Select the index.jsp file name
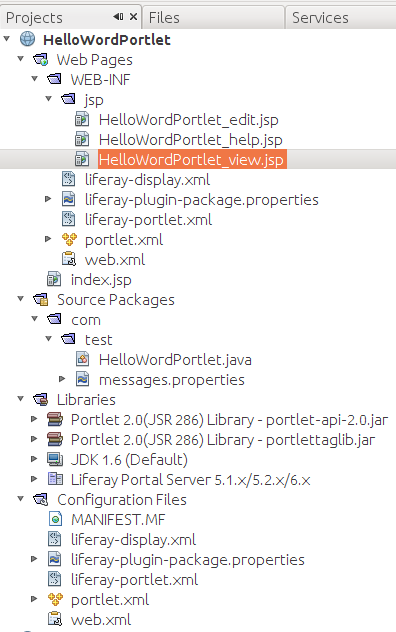 (x=101, y=280)
